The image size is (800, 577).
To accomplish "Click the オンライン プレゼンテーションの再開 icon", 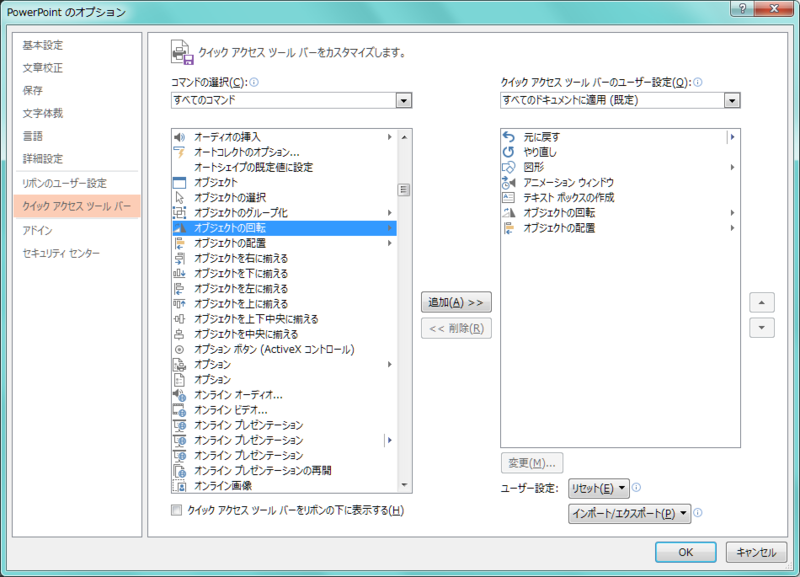I will 179,470.
